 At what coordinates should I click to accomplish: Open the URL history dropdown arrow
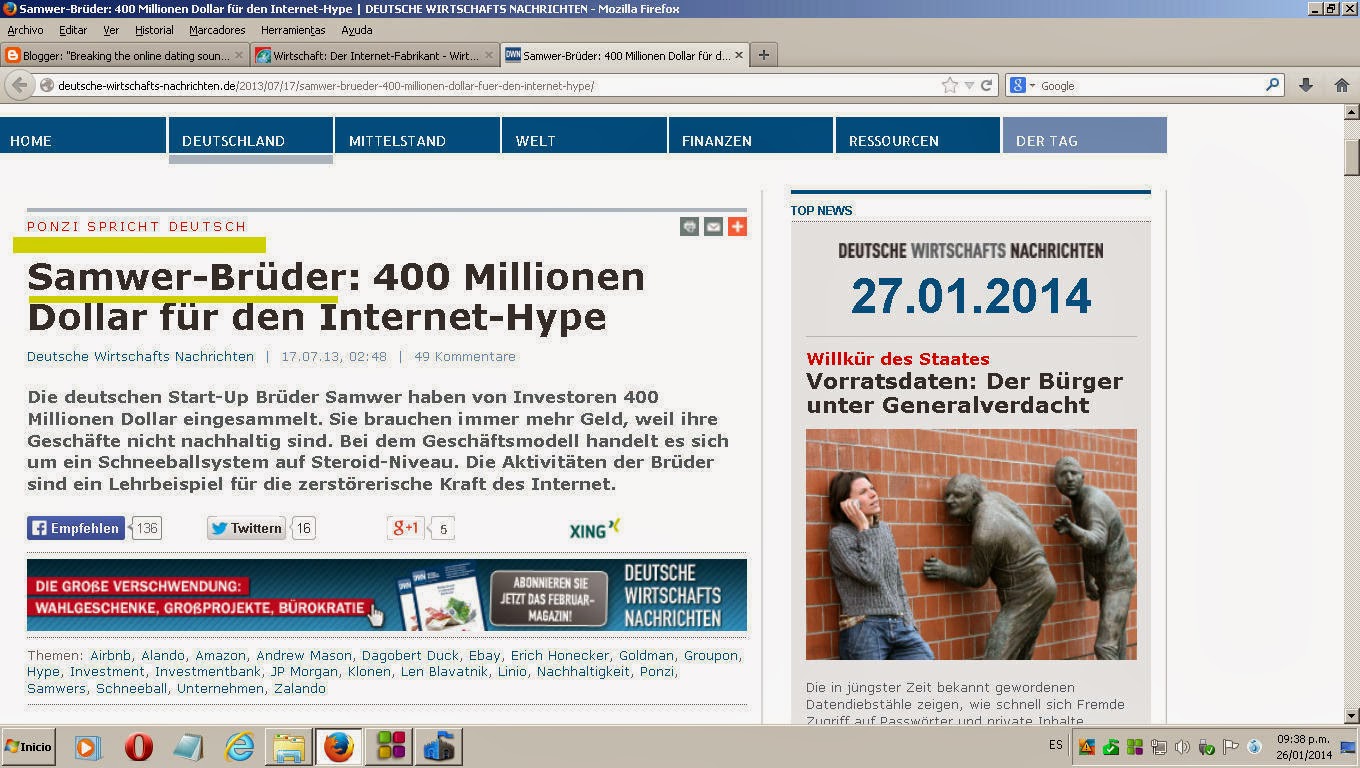[x=969, y=86]
